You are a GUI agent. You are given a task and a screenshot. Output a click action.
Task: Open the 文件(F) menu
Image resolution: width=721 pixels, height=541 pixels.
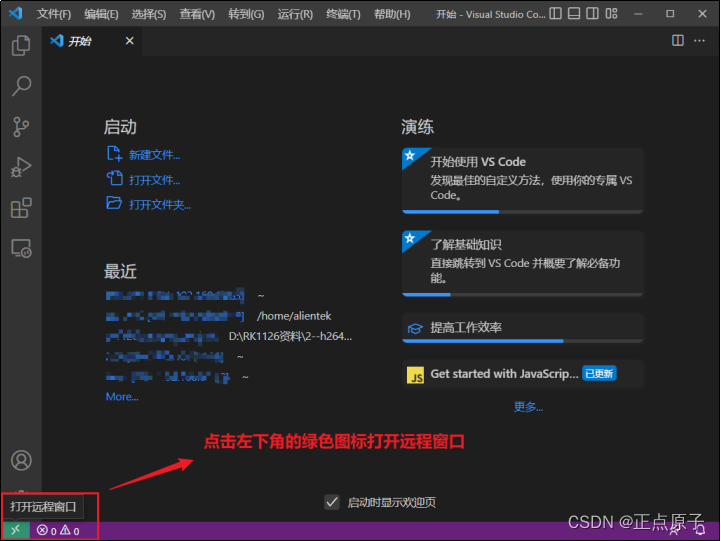click(54, 14)
